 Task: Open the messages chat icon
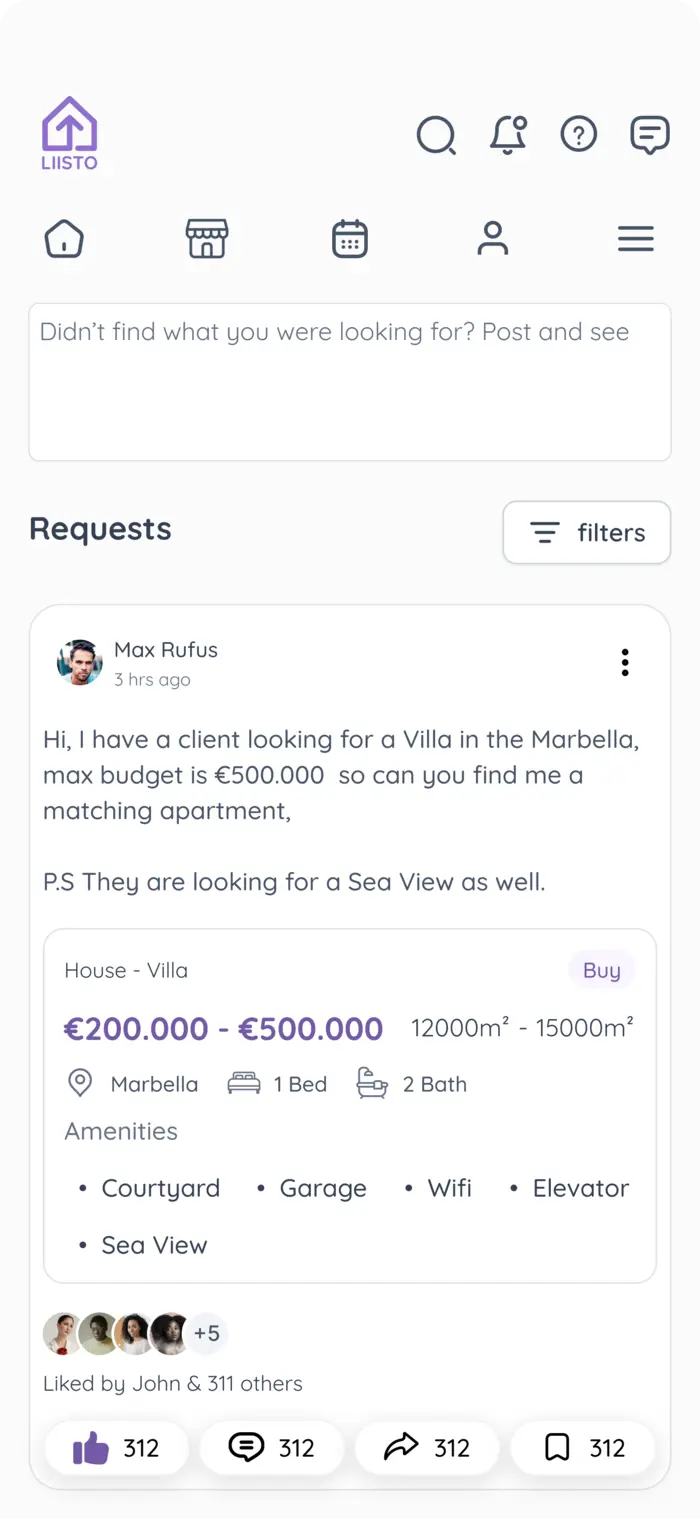click(650, 135)
